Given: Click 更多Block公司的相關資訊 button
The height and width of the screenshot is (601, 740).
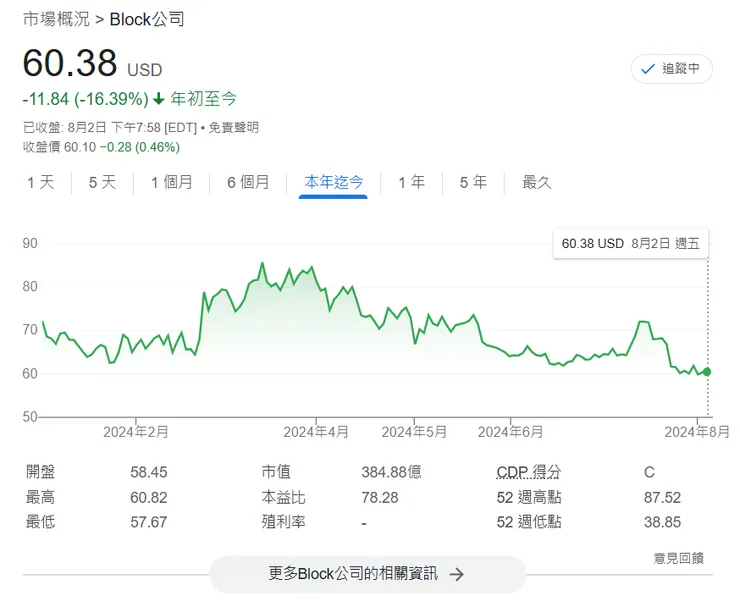Looking at the screenshot, I should click(368, 574).
